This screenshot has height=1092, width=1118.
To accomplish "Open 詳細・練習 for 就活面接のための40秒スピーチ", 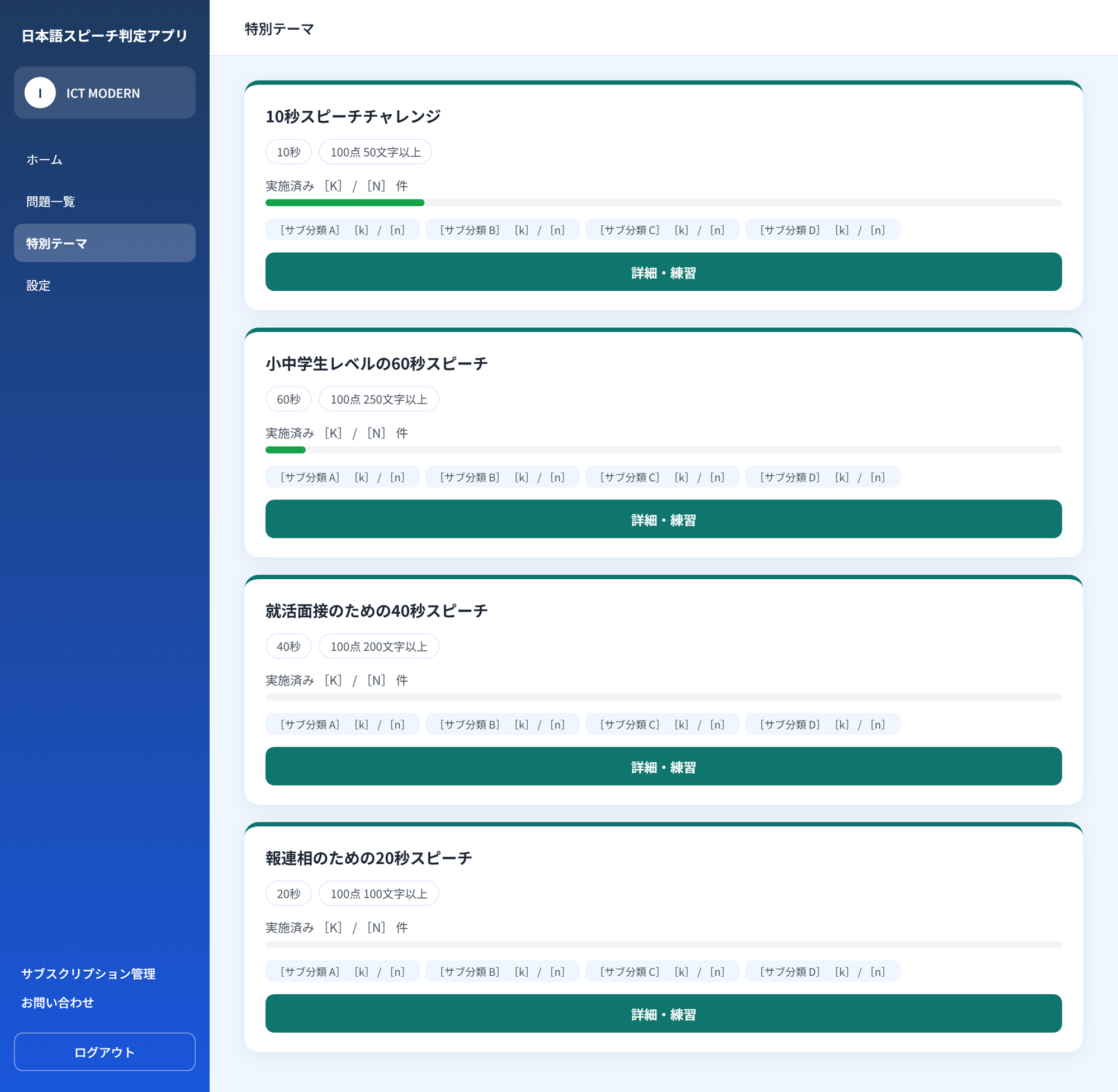I will click(664, 766).
